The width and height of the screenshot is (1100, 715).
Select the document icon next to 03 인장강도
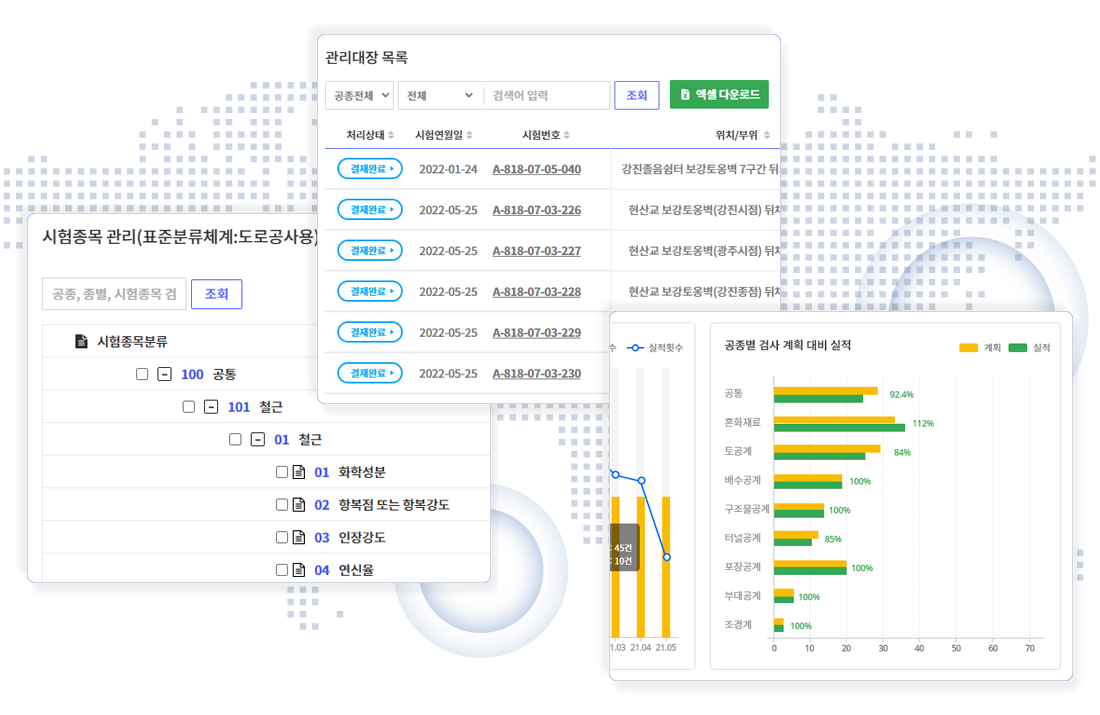298,537
